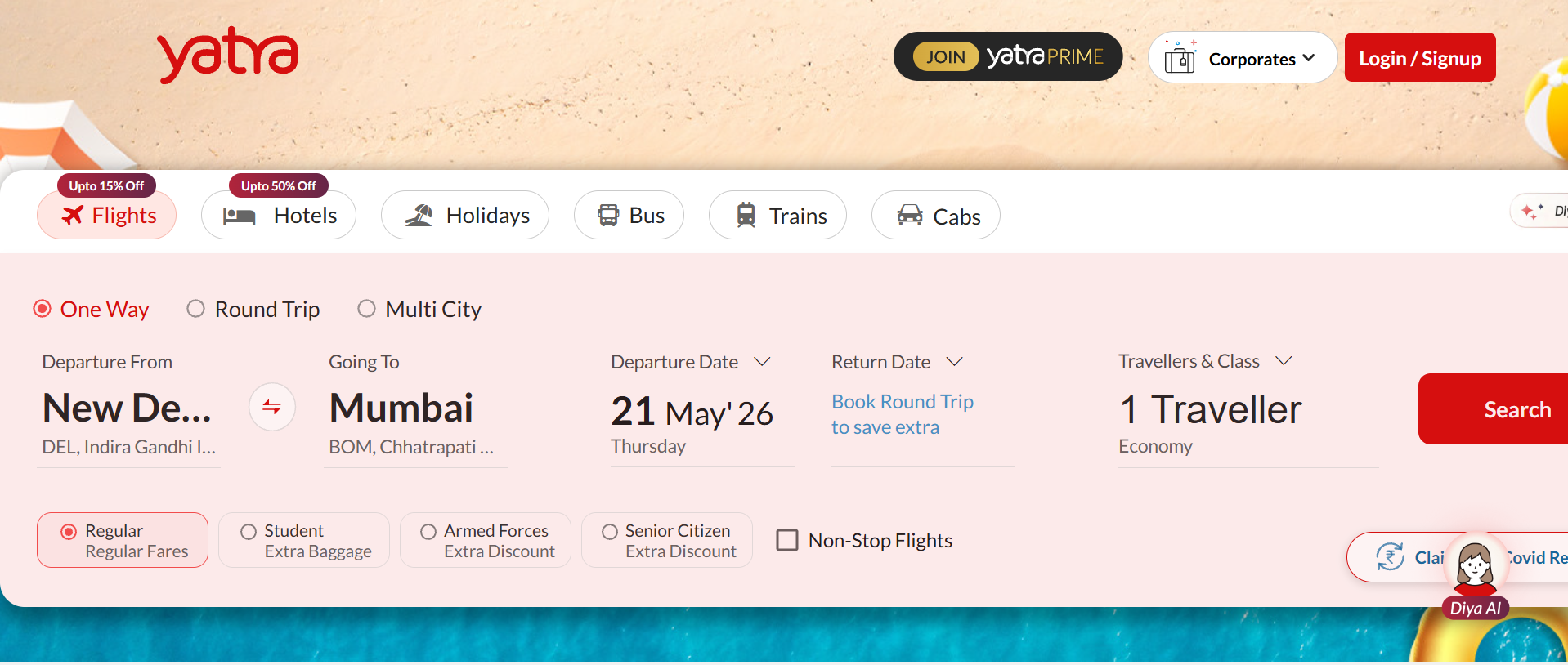Click the rupee refund claim icon
The image size is (1568, 665).
[x=1390, y=556]
